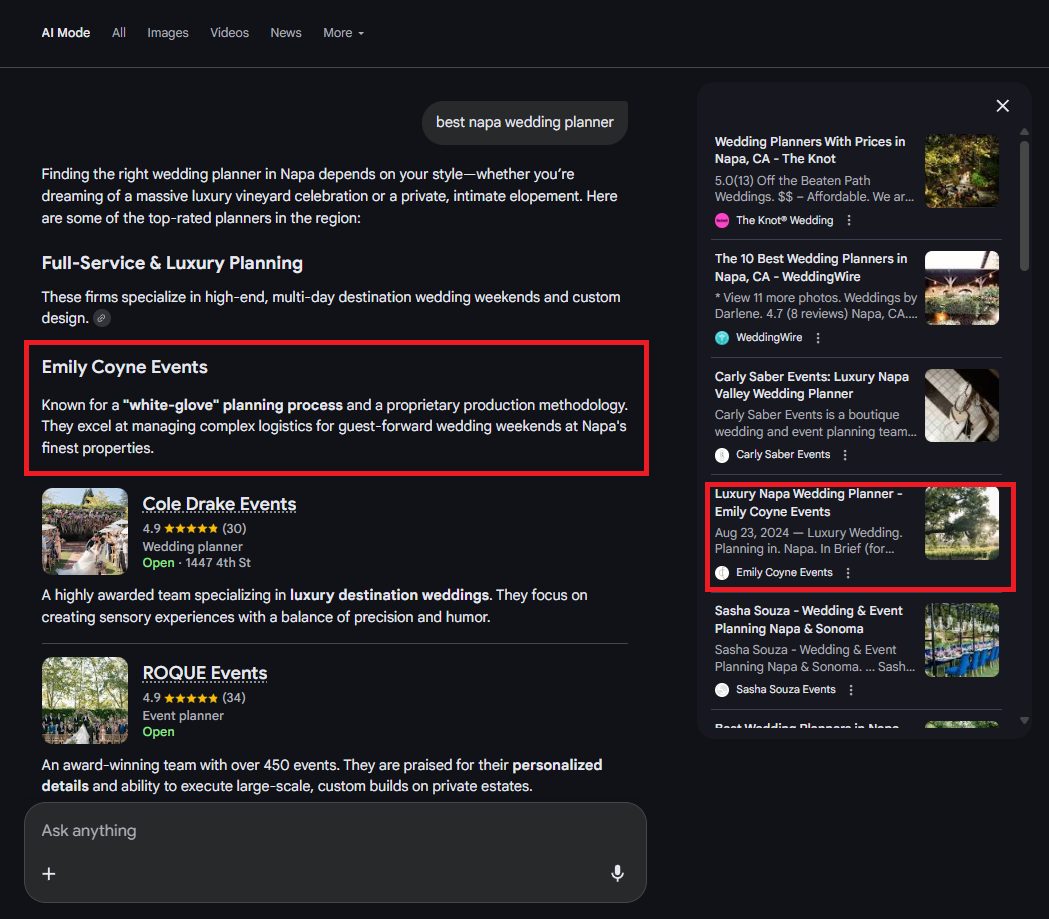Click the plus attachment icon
Image resolution: width=1049 pixels, height=919 pixels.
[x=49, y=874]
